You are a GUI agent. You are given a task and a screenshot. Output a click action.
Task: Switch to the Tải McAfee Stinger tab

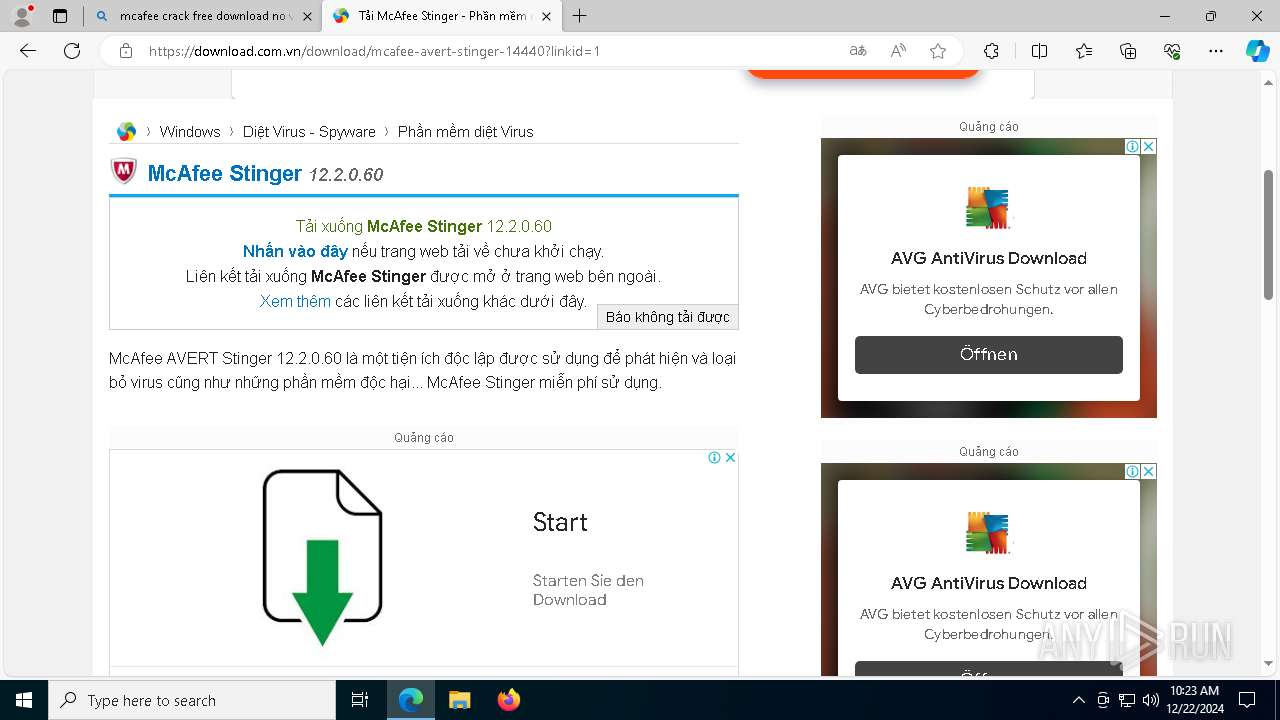click(x=441, y=16)
